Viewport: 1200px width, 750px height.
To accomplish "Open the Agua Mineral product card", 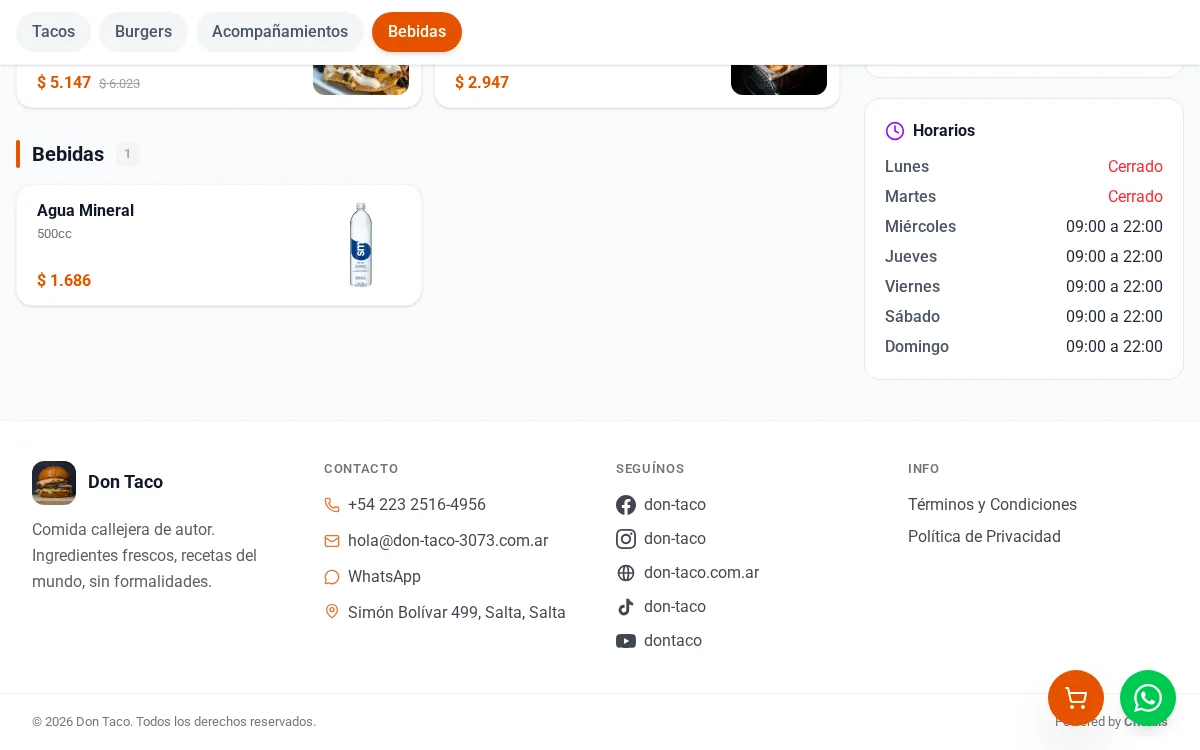I will coord(219,245).
